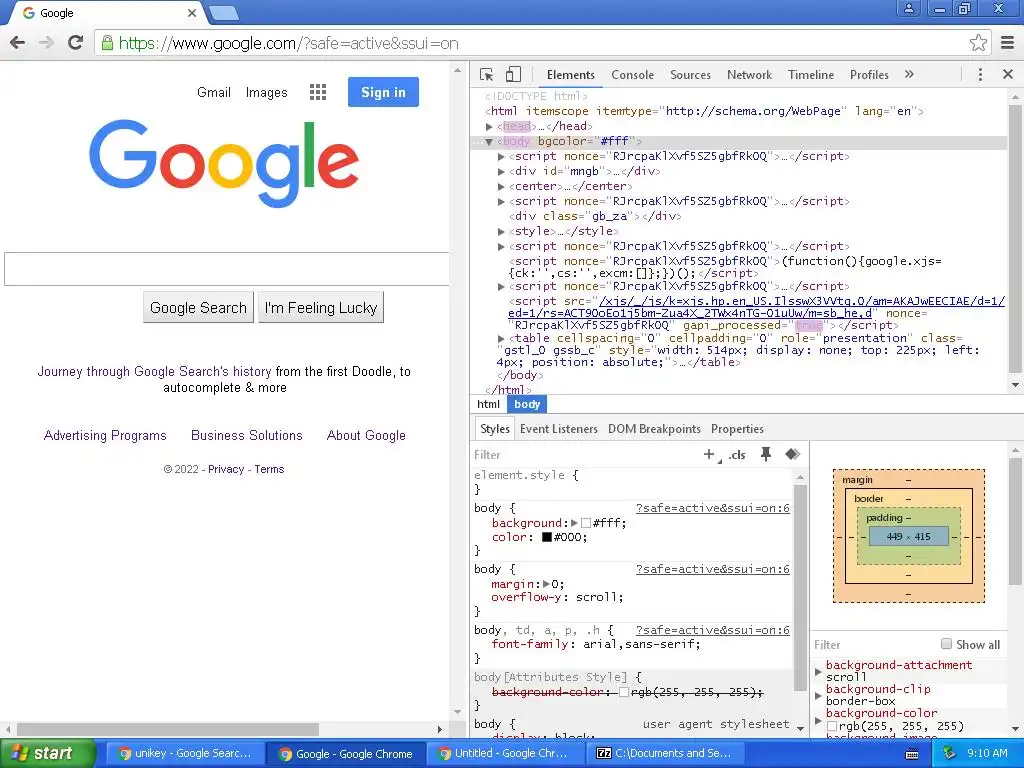Expand the table cellspacing node
1024x768 pixels.
click(501, 339)
